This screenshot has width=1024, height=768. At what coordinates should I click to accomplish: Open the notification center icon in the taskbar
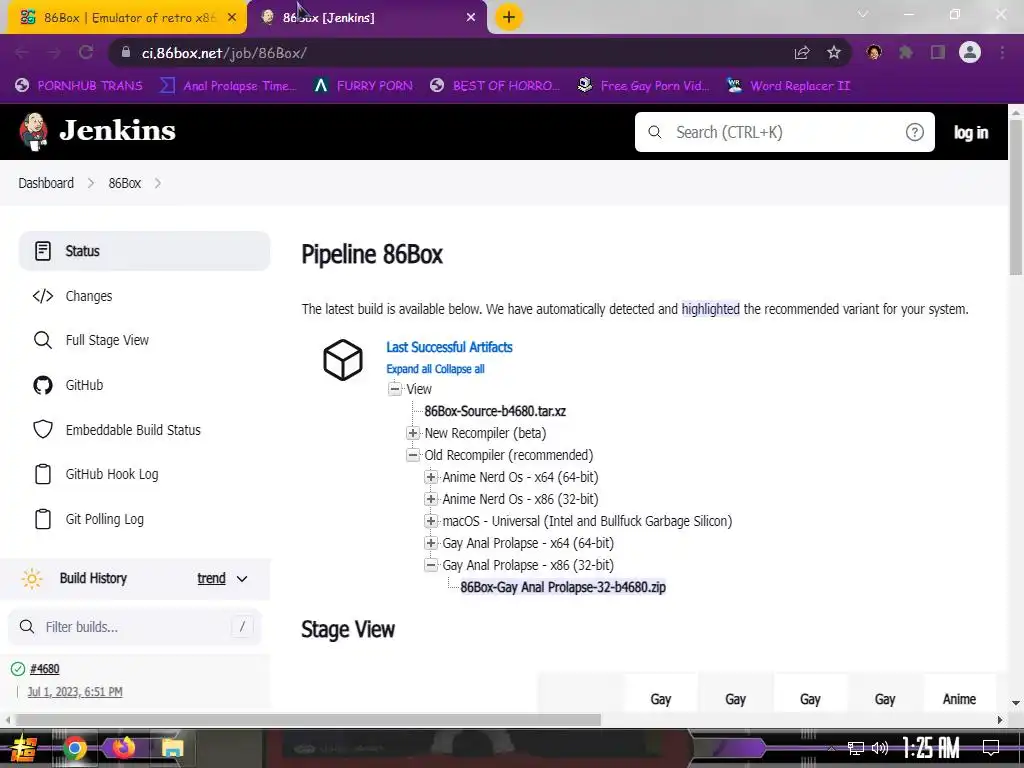pyautogui.click(x=991, y=748)
